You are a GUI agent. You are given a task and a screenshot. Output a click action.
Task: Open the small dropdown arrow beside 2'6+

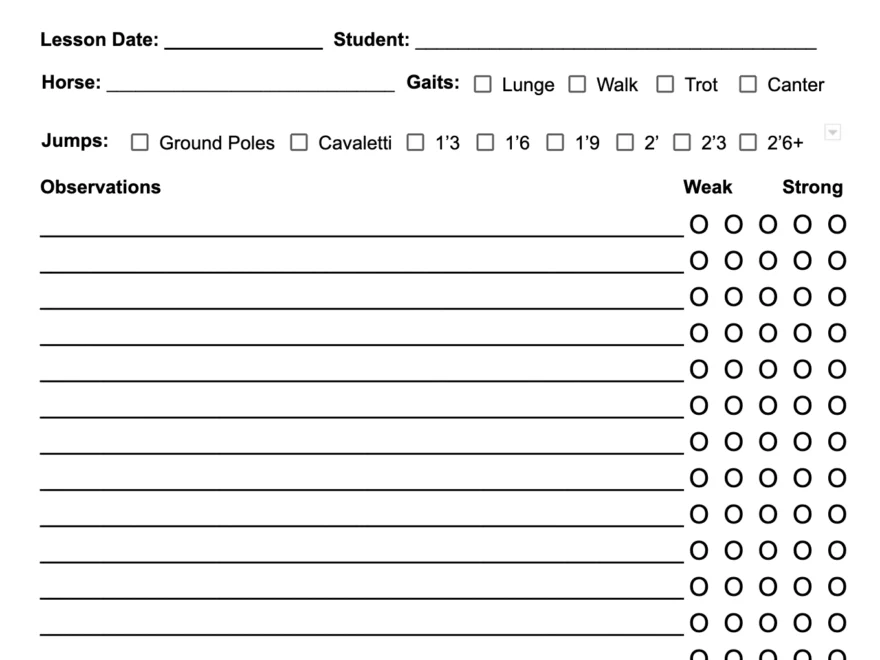[x=832, y=132]
